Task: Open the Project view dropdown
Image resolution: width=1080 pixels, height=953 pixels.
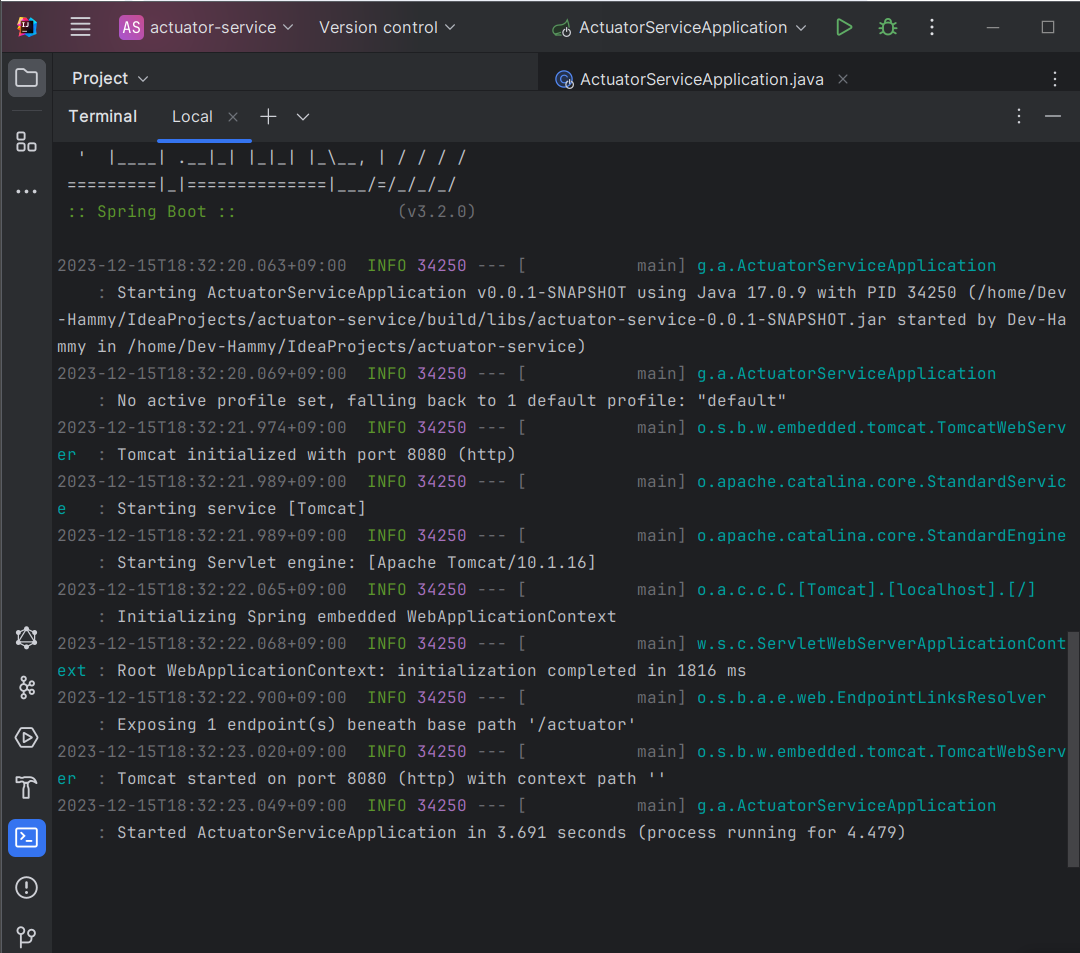Action: tap(109, 78)
